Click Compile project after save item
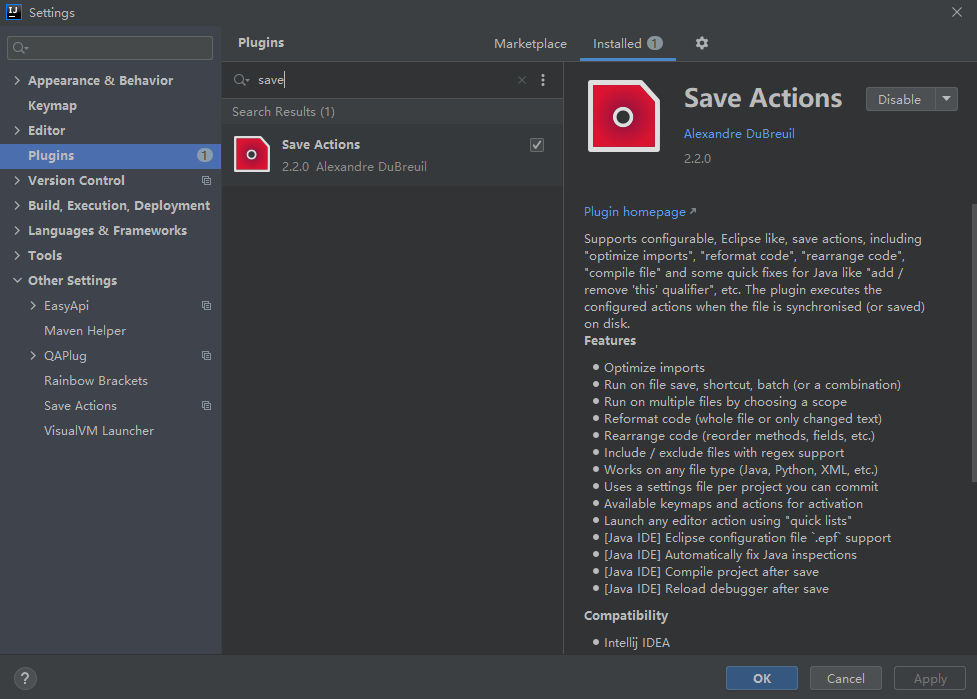The width and height of the screenshot is (977, 699). coord(711,572)
